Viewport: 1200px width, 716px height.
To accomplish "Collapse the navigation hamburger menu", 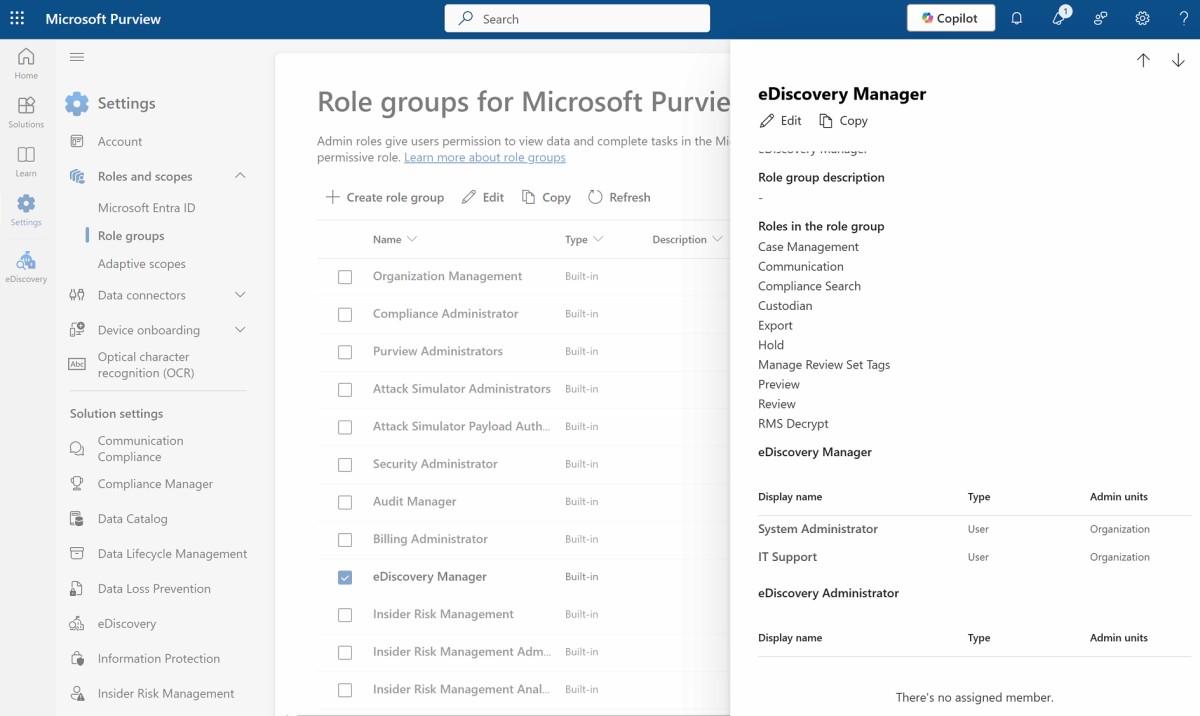I will [x=77, y=57].
